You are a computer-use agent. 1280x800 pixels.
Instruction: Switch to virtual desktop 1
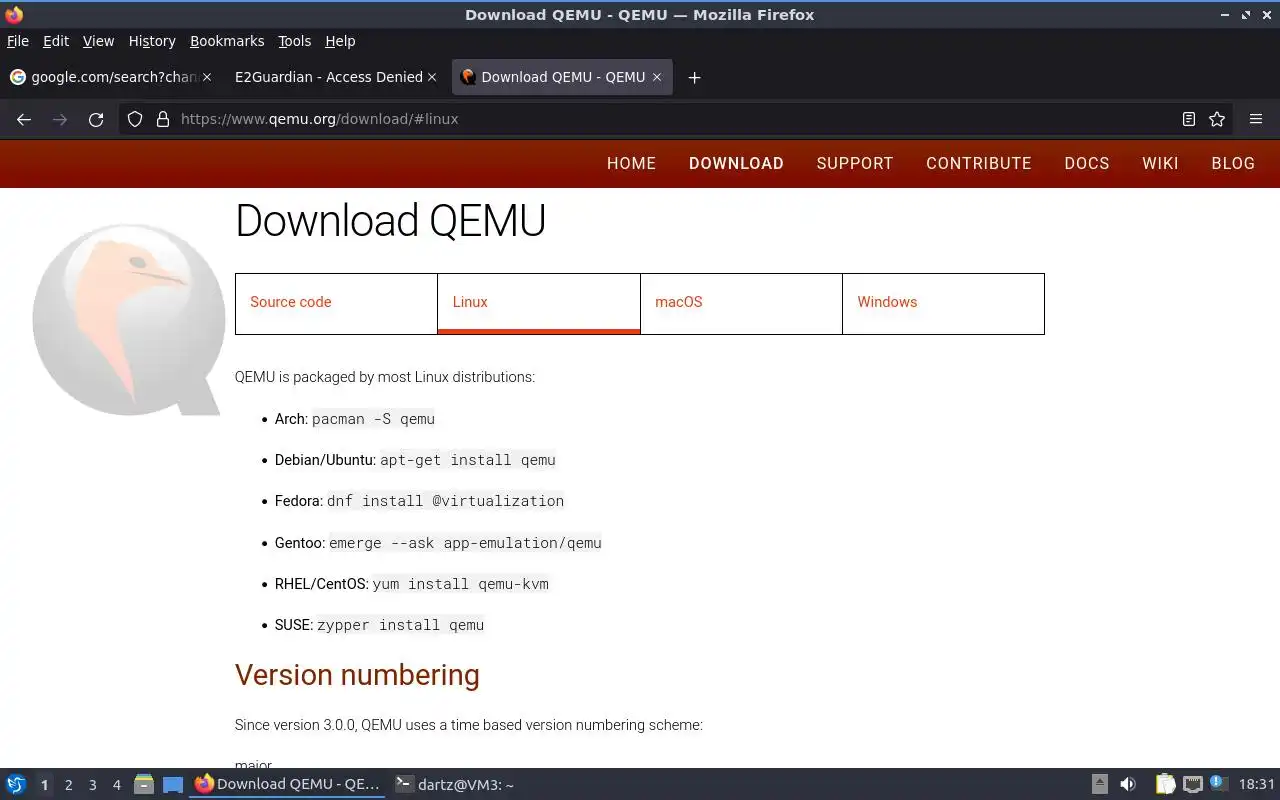tap(44, 785)
